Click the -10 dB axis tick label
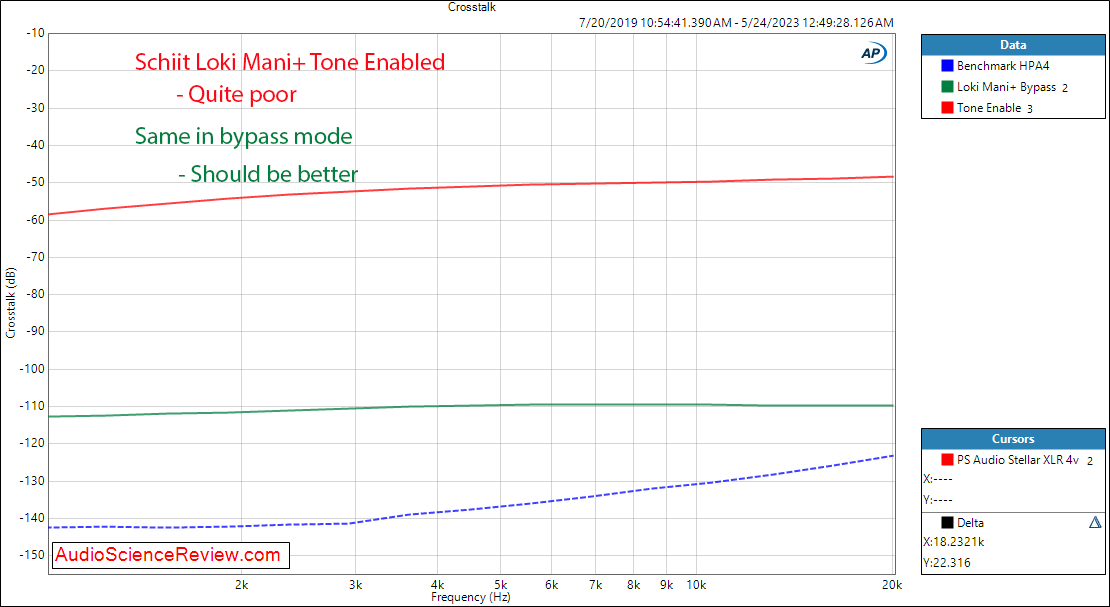Viewport: 1110px width, 607px height. click(x=35, y=33)
